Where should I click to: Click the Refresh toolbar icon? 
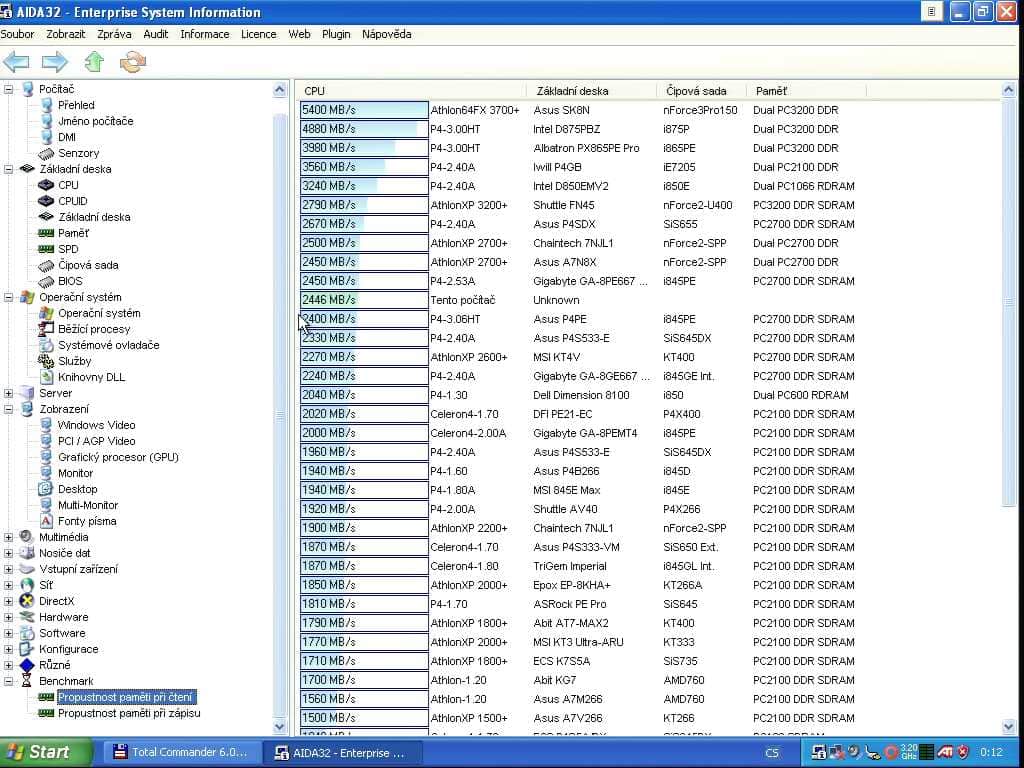(133, 62)
